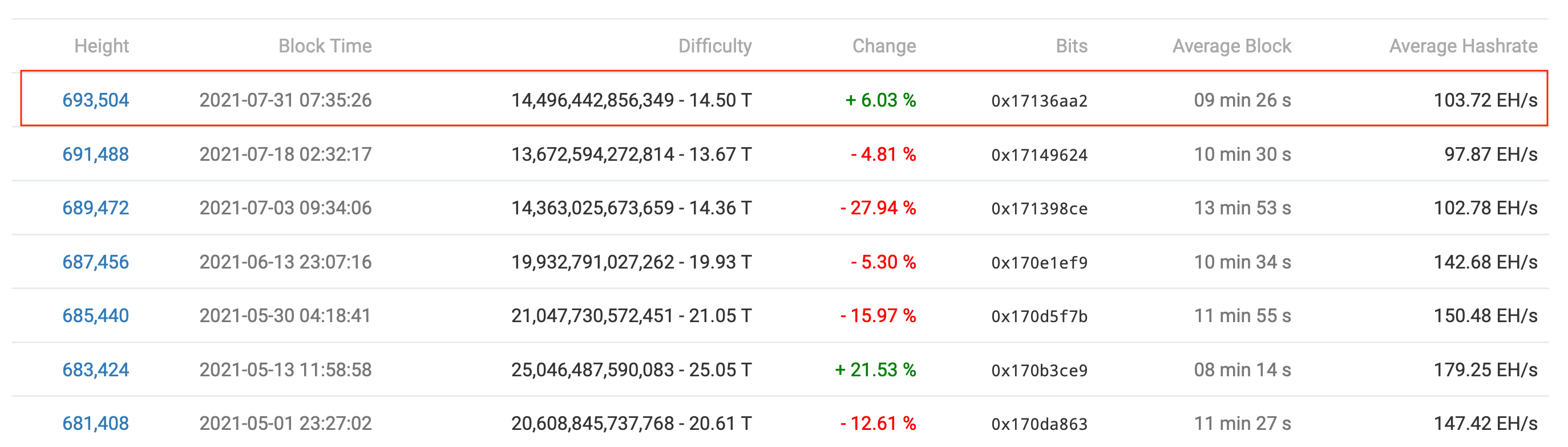Image resolution: width=1568 pixels, height=447 pixels.
Task: Click the Difficulty column header
Action: [x=714, y=46]
